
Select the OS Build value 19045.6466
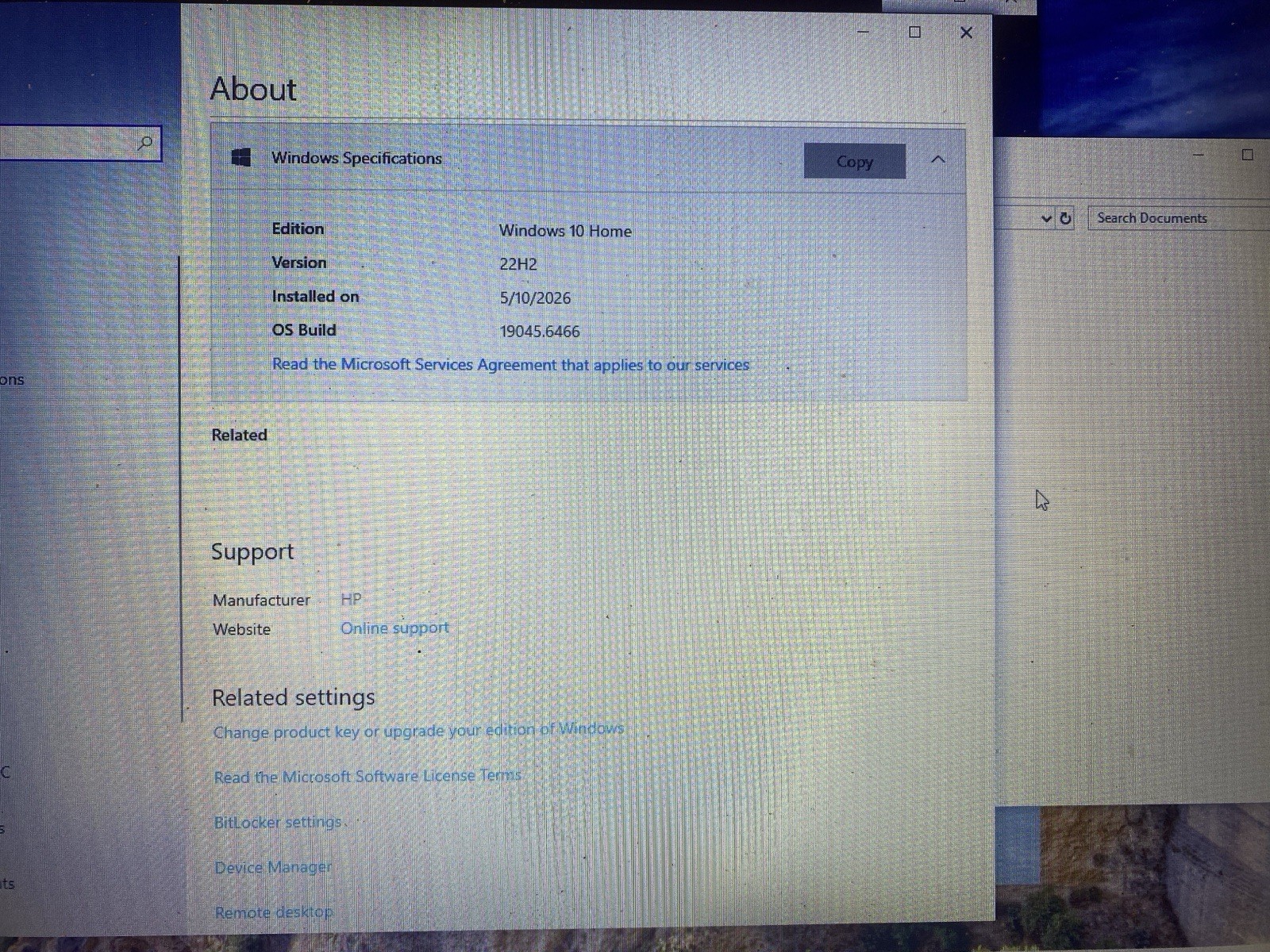click(x=540, y=332)
